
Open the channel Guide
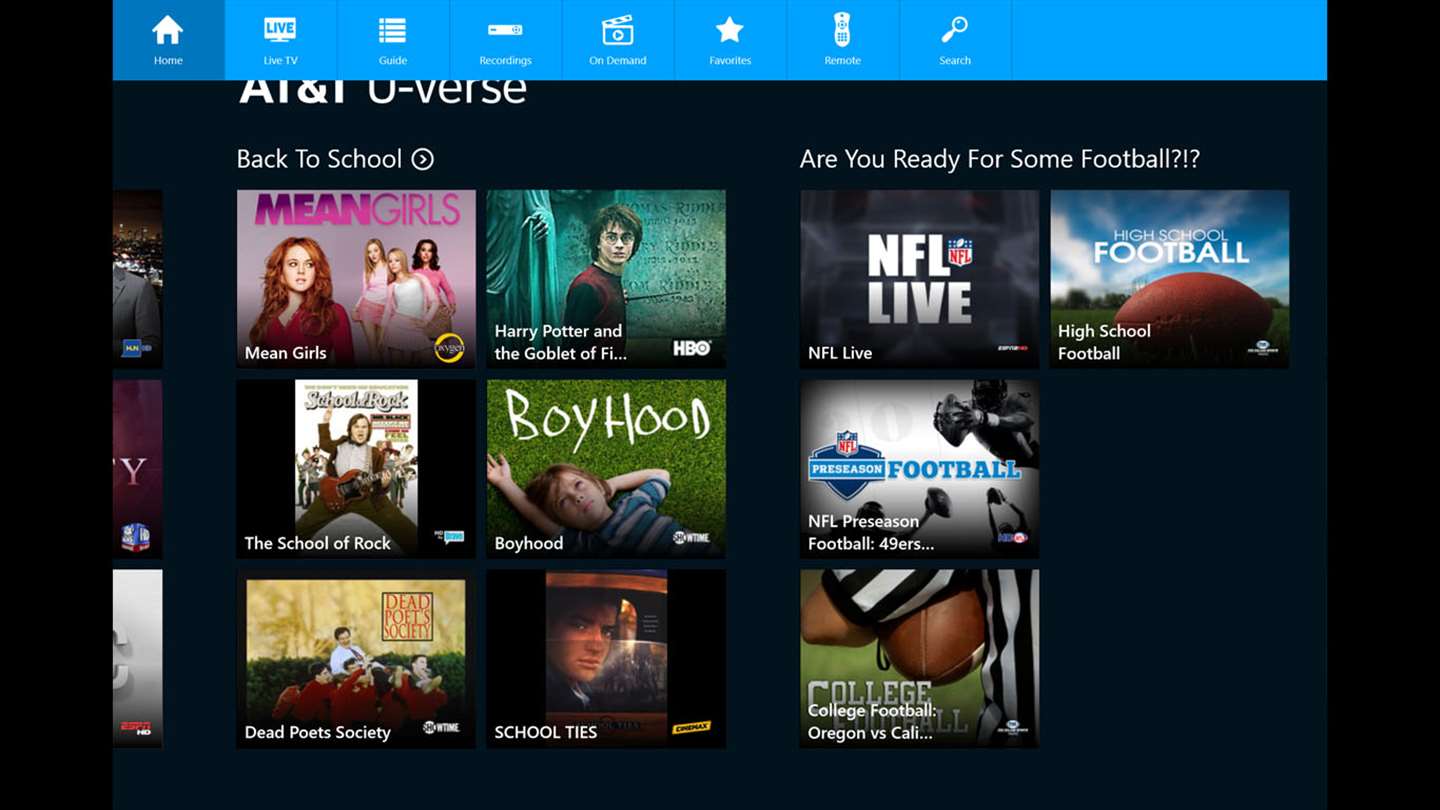click(x=393, y=40)
